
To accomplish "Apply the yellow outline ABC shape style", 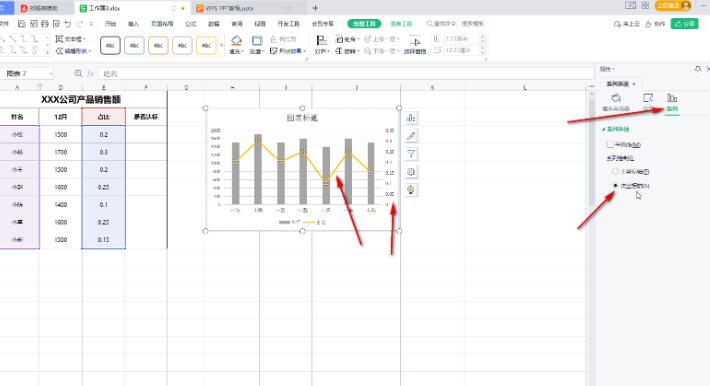I will 206,46.
